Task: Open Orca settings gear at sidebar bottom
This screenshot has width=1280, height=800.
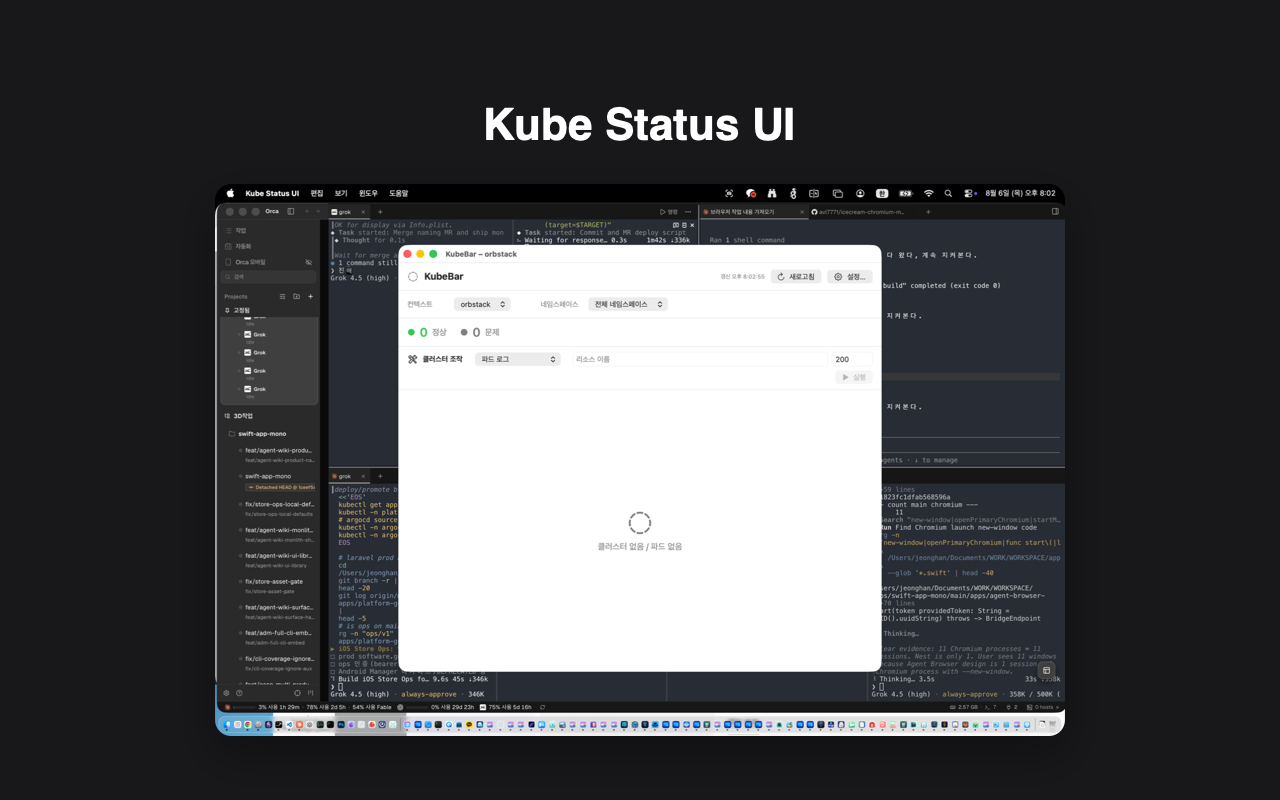Action: tap(226, 693)
